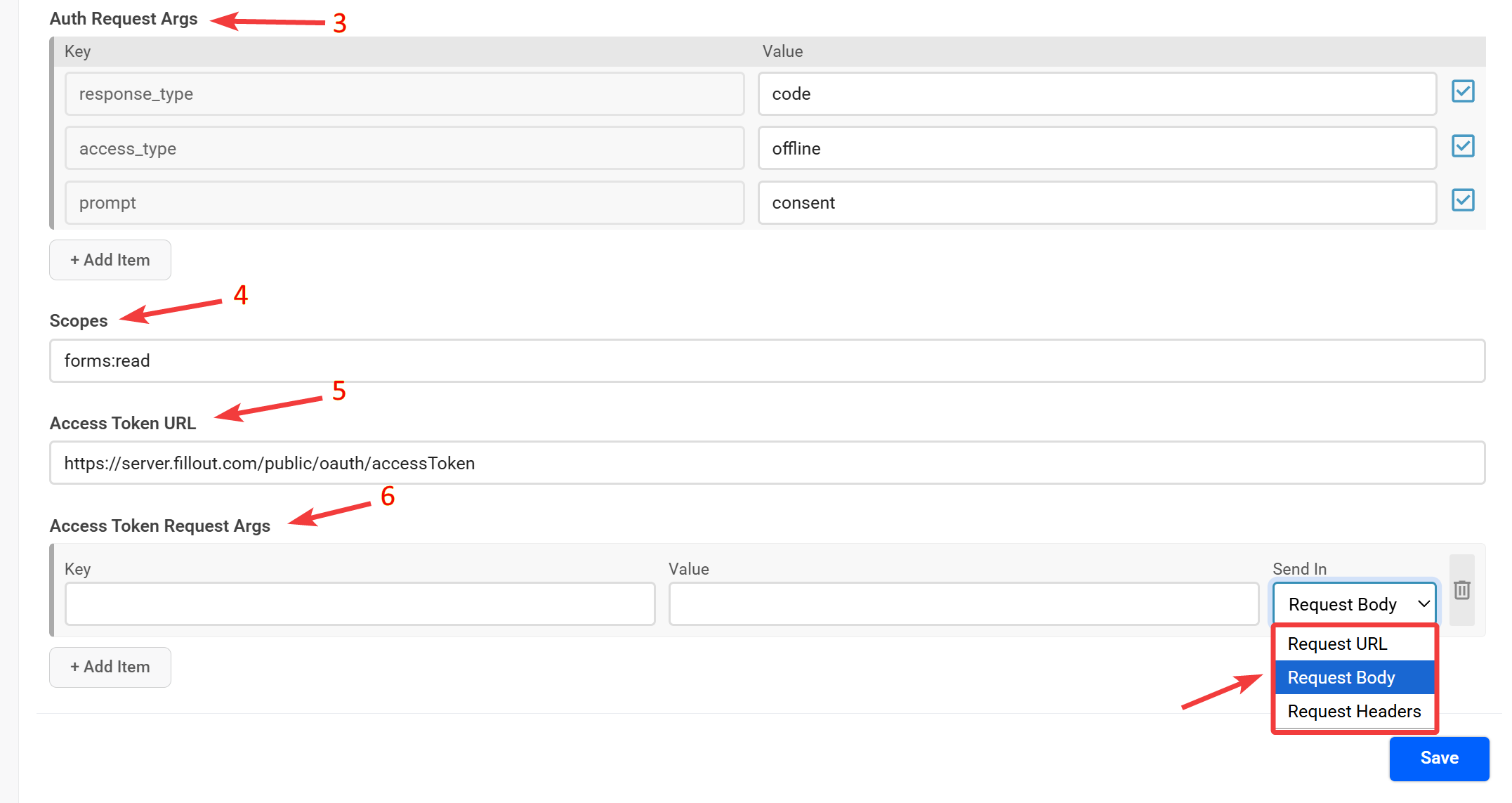Viewport: 1512px width, 803px height.
Task: Click the Save button
Action: click(x=1439, y=758)
